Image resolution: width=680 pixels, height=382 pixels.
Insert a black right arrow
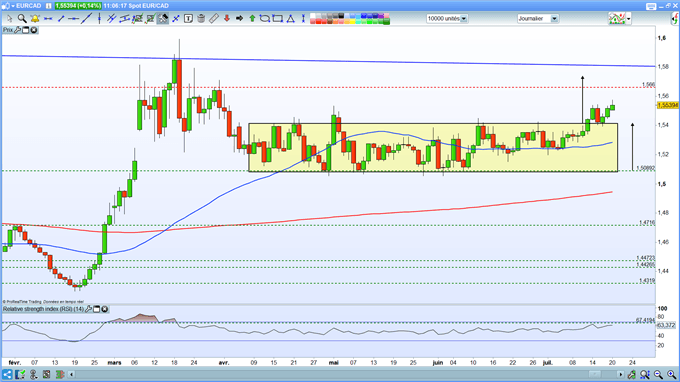[x=239, y=19]
